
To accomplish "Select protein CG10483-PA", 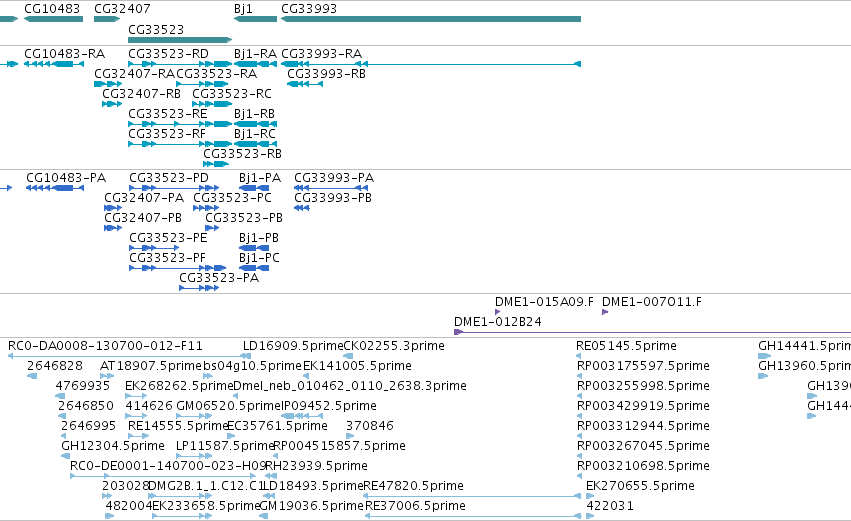I will pyautogui.click(x=66, y=178).
